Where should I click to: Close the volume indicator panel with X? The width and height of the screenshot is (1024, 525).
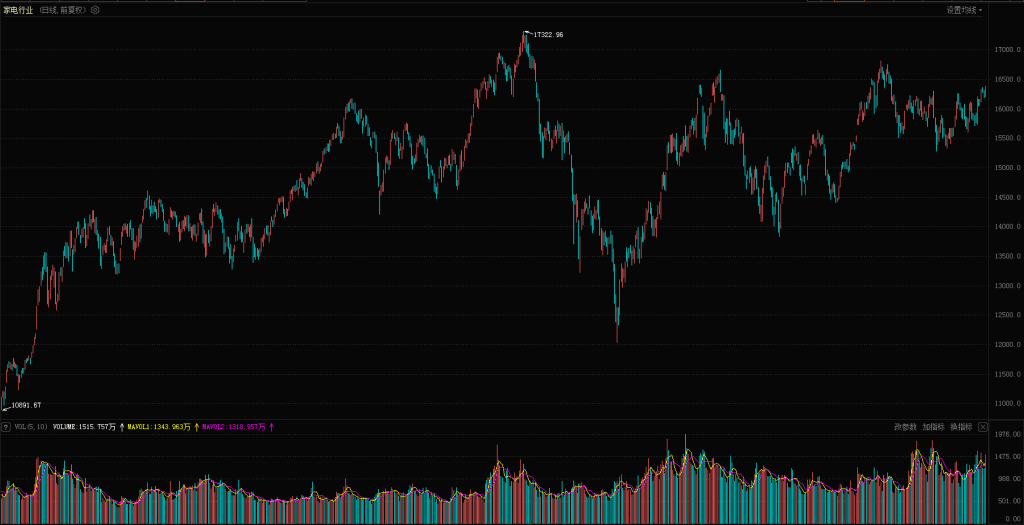click(x=982, y=427)
